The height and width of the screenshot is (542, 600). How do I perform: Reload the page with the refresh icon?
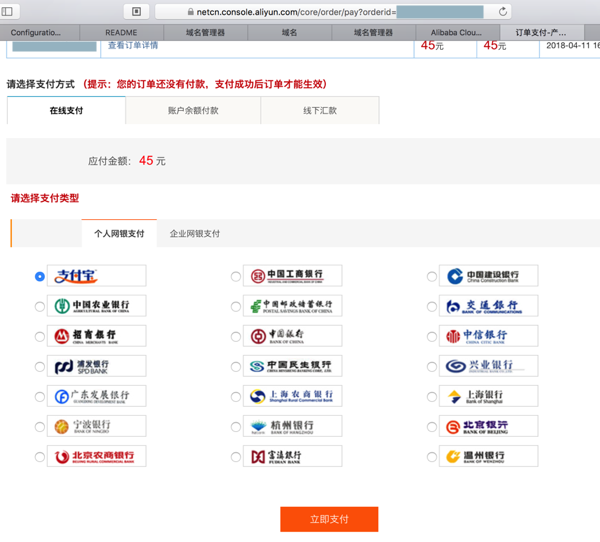tap(503, 11)
